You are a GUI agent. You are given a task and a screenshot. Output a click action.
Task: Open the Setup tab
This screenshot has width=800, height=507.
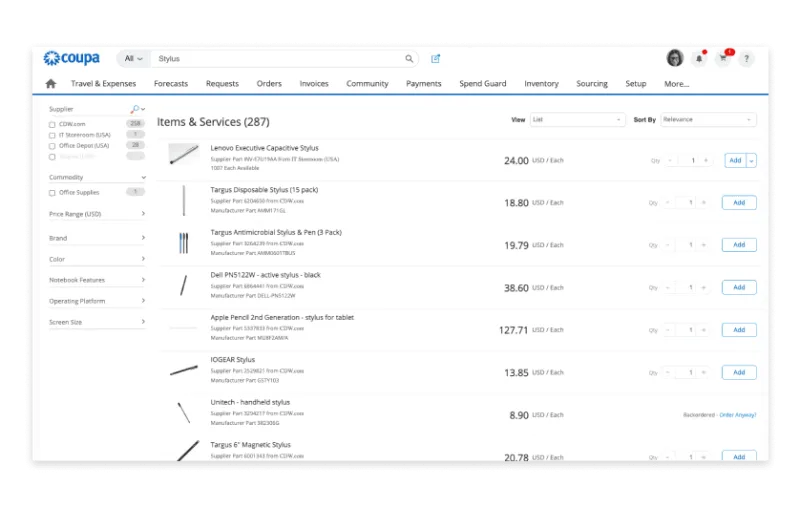pyautogui.click(x=636, y=84)
